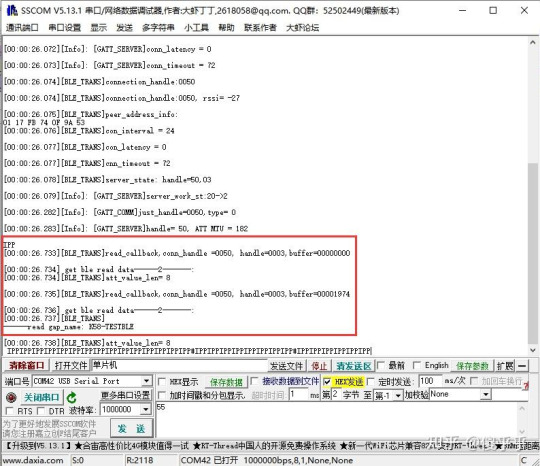This screenshot has height=466, width=540.
Task: Open the 小工具 menu
Action: point(196,28)
